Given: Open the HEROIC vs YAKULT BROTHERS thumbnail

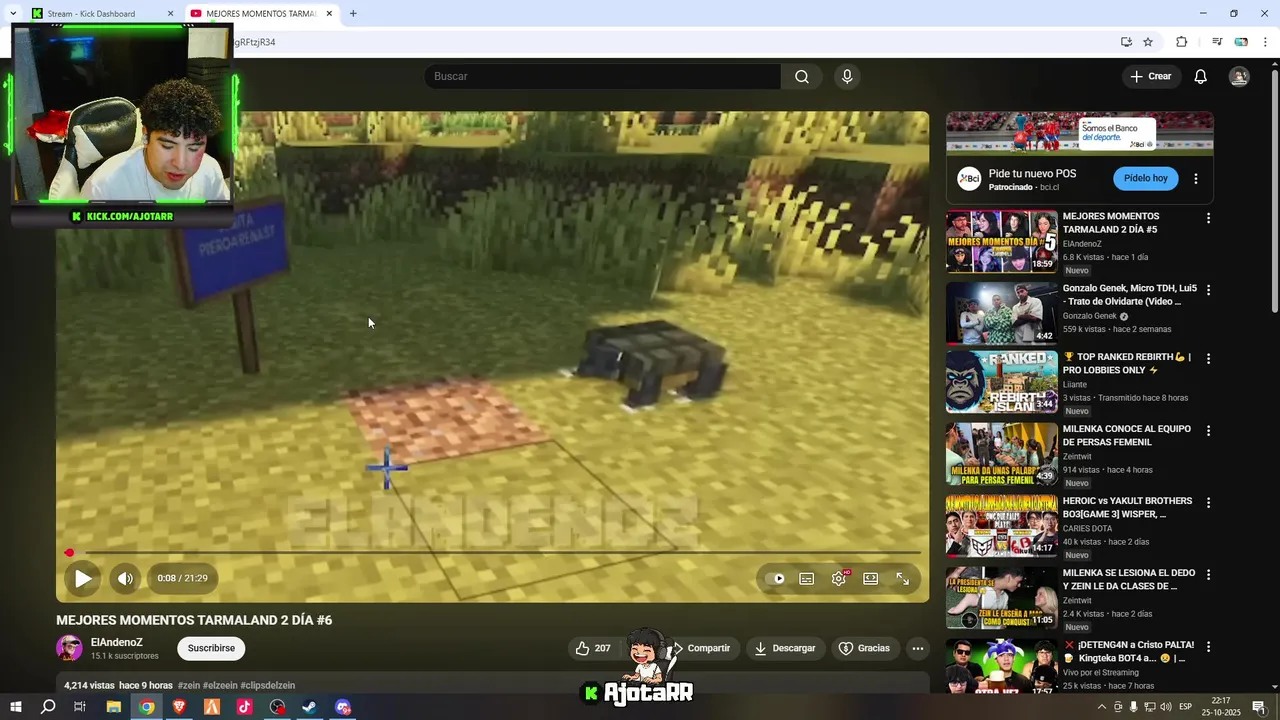Looking at the screenshot, I should (x=1001, y=526).
